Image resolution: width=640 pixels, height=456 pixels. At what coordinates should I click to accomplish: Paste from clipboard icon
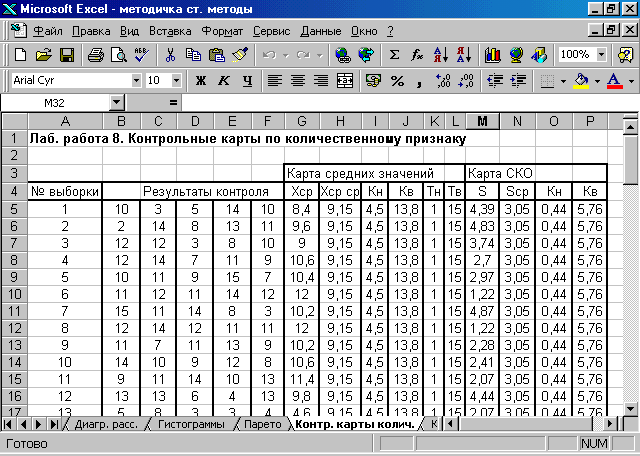pos(216,54)
